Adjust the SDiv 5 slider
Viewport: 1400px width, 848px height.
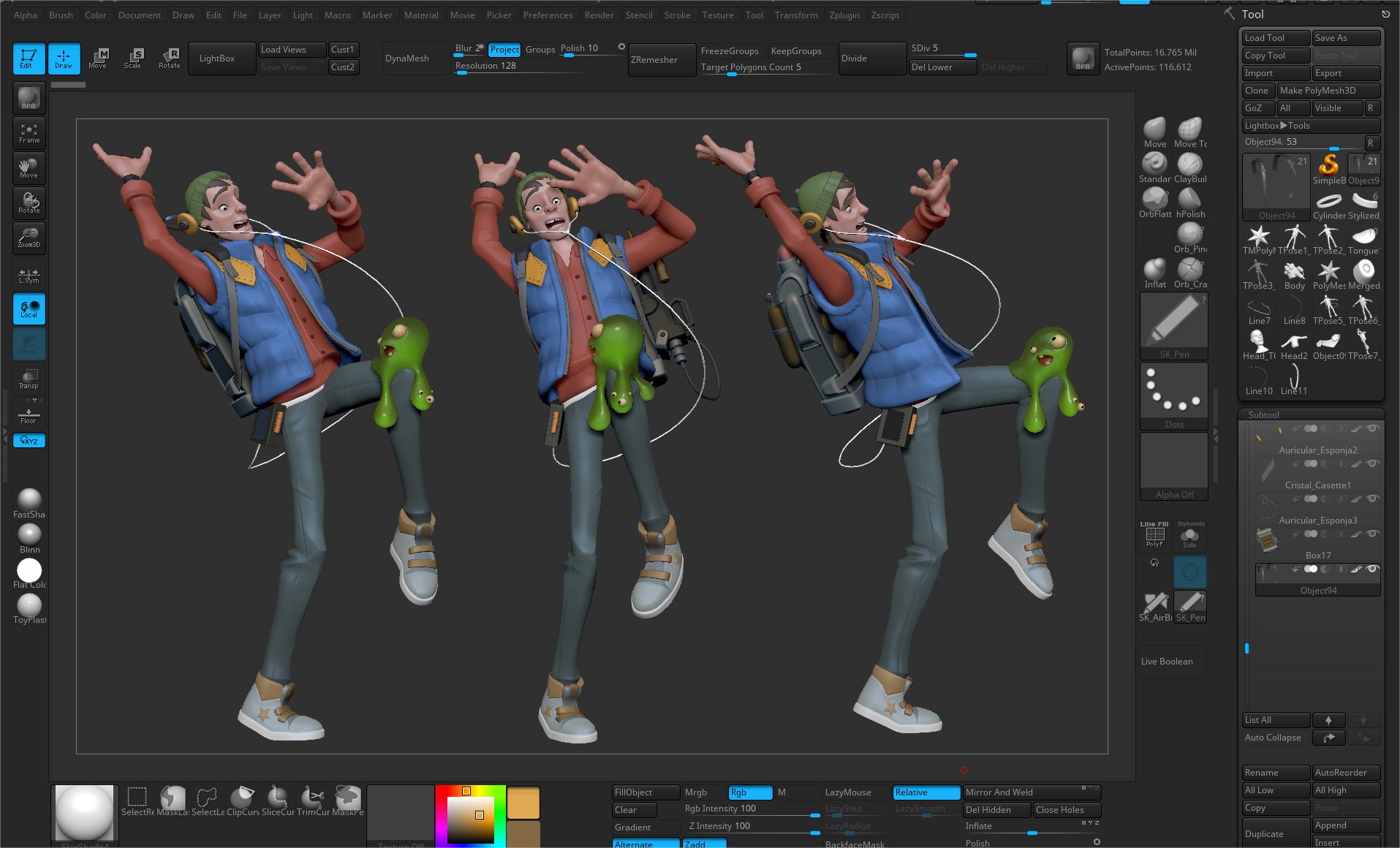tap(942, 50)
